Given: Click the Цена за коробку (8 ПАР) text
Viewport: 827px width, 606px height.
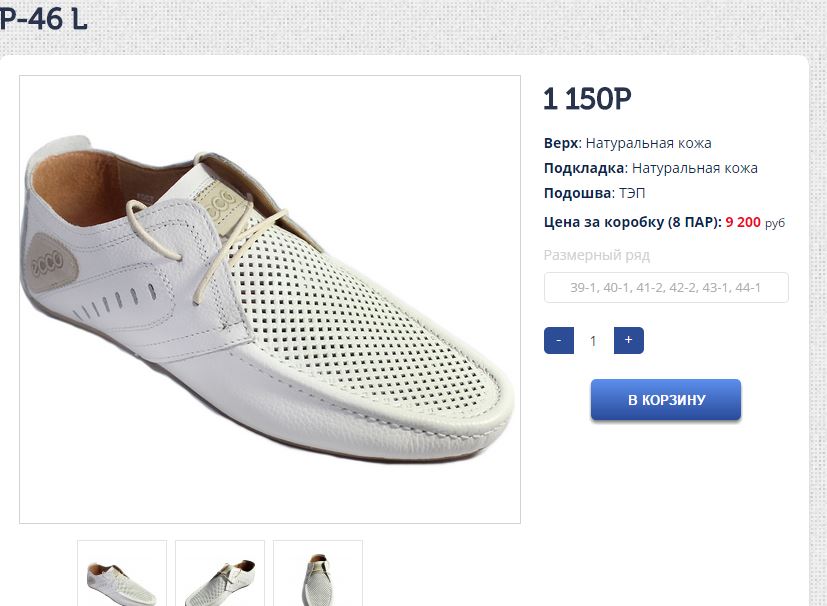Looking at the screenshot, I should [632, 222].
